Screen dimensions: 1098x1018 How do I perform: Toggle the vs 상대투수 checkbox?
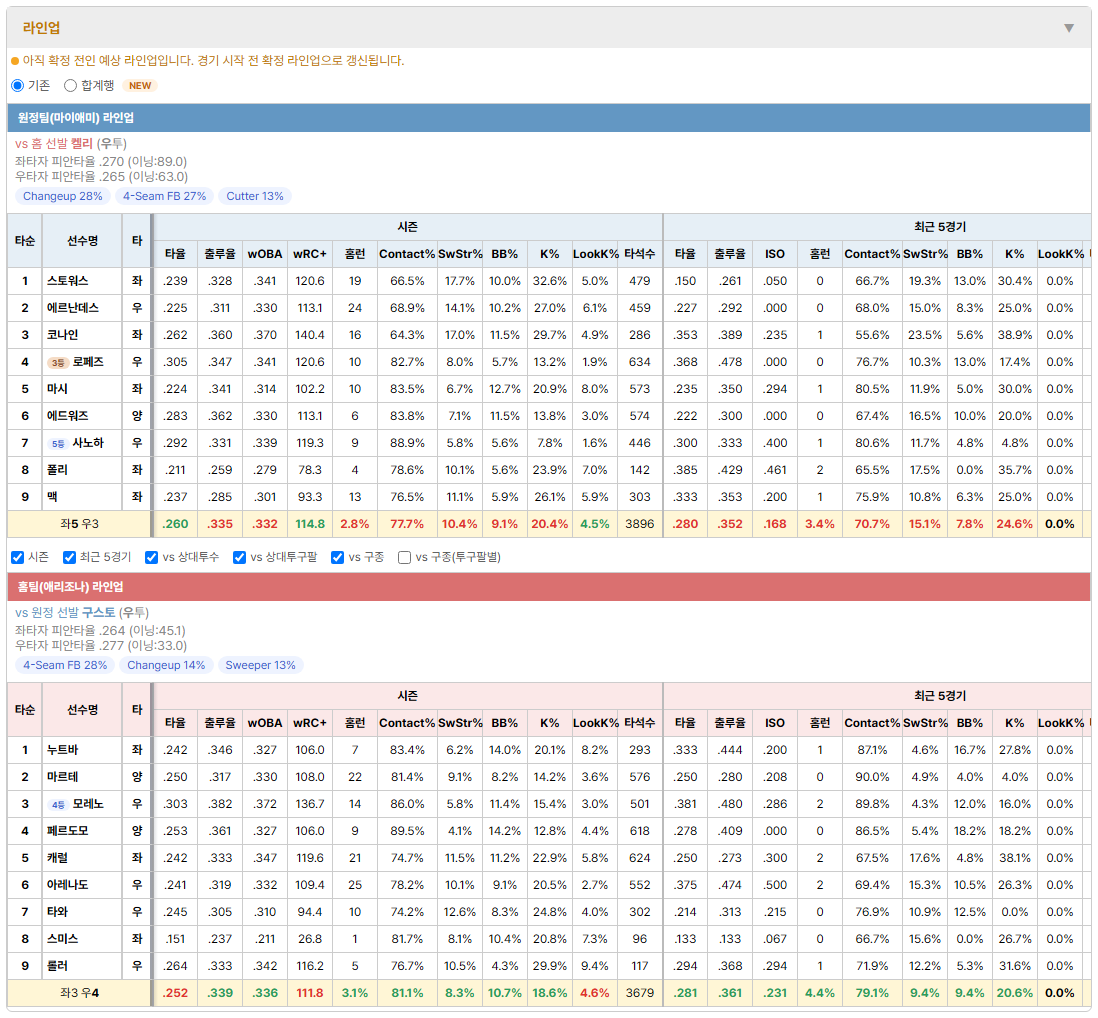[151, 557]
